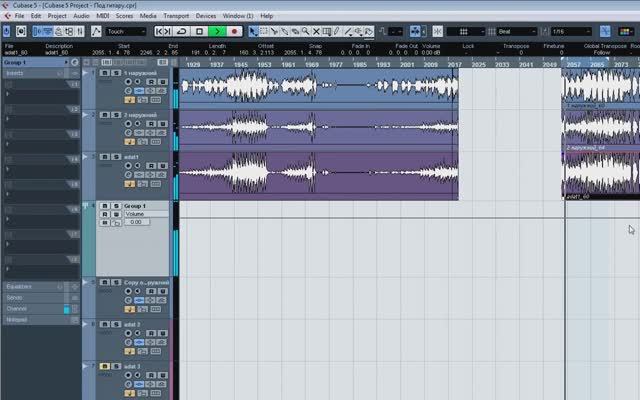Open the color selector palette dropdown
This screenshot has width=640, height=400.
click(626, 31)
